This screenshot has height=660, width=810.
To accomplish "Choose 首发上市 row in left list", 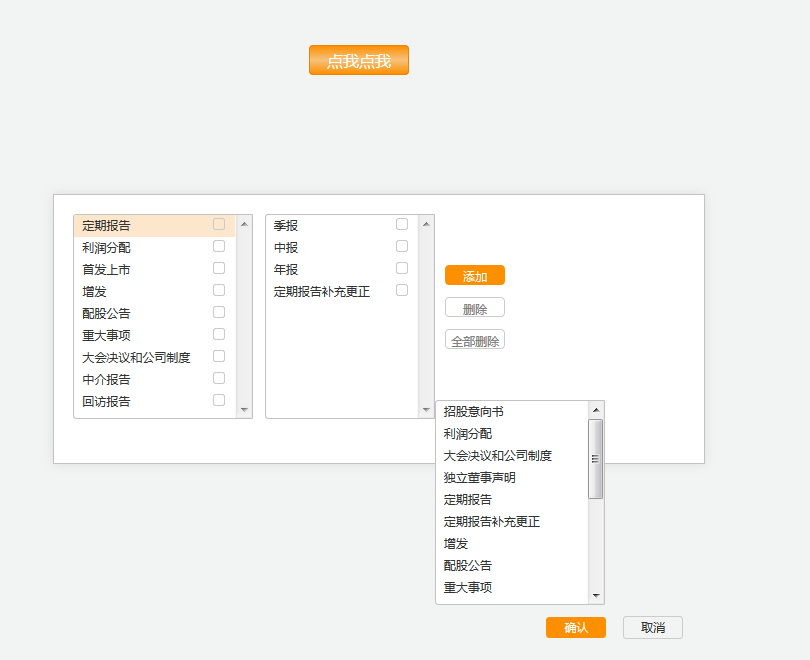I will coord(107,269).
